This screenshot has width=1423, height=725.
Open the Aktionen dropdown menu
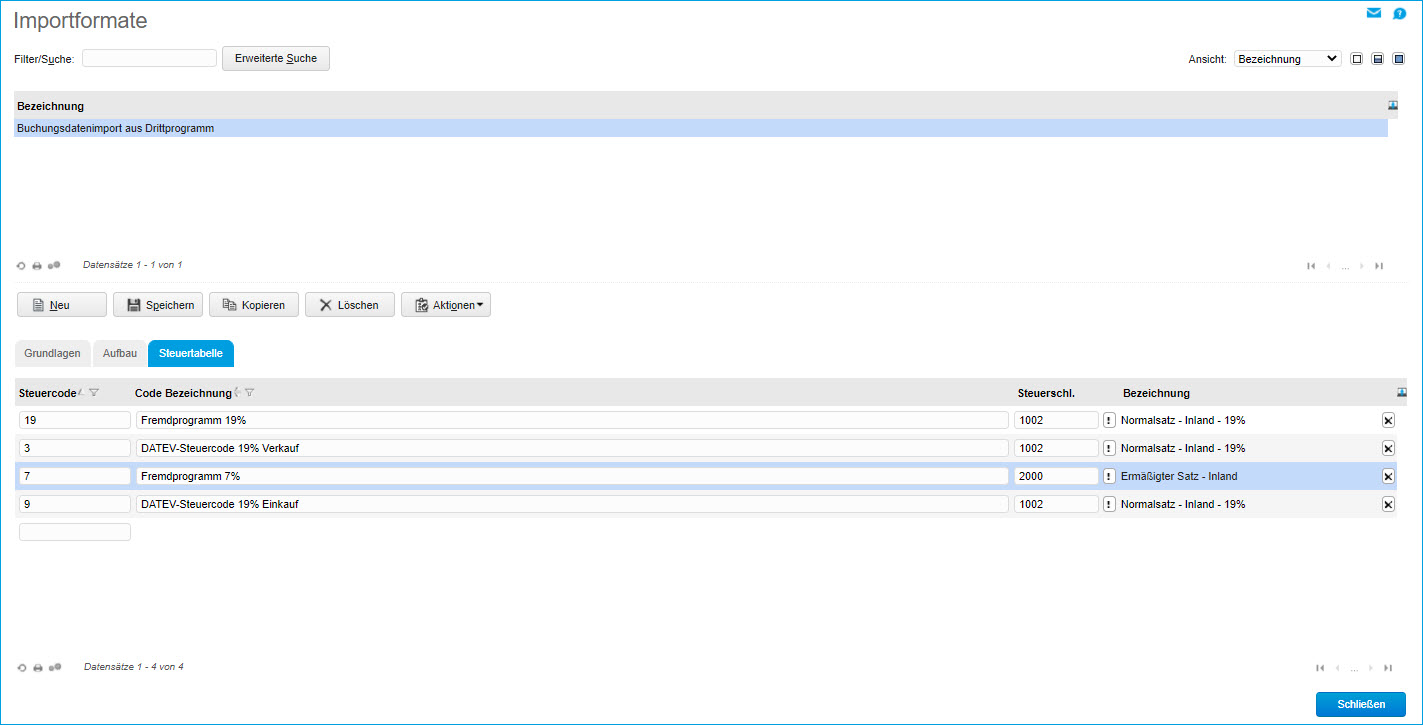[x=446, y=304]
